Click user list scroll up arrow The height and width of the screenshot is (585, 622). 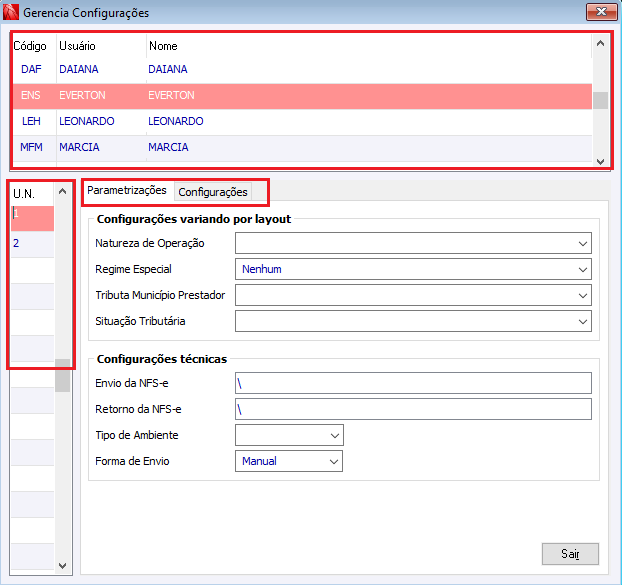coord(600,43)
